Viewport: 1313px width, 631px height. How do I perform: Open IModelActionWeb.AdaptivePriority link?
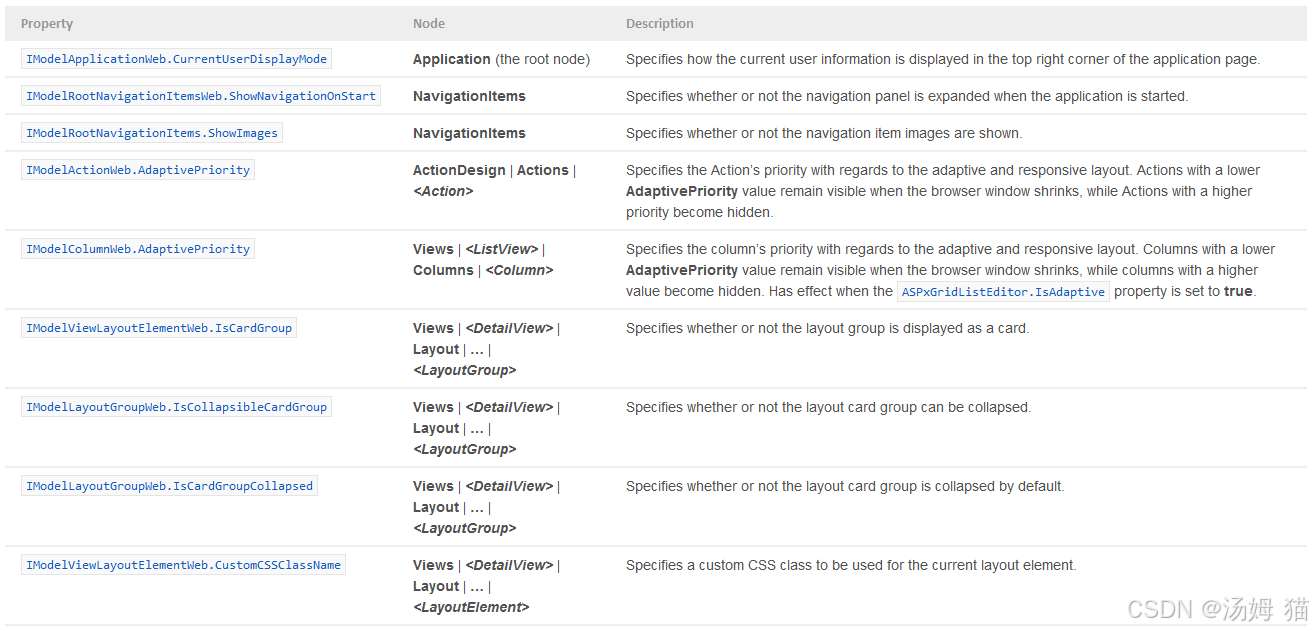point(138,170)
